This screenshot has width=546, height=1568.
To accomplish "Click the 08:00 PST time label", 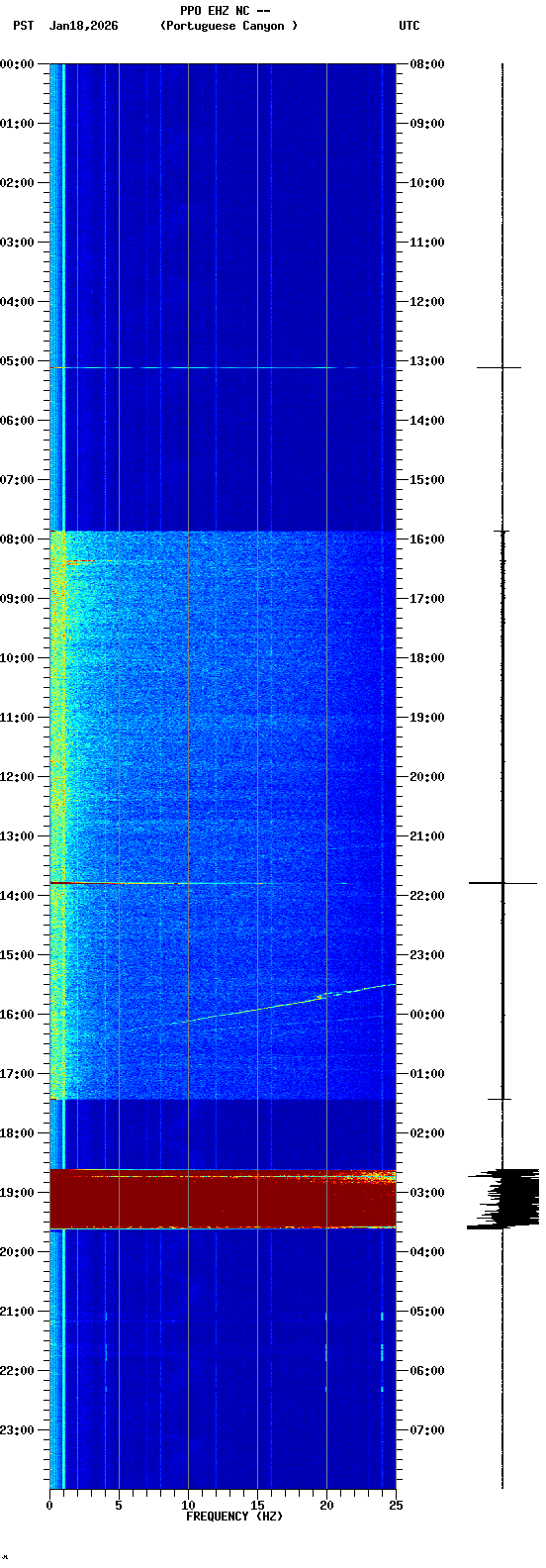I will (x=17, y=539).
